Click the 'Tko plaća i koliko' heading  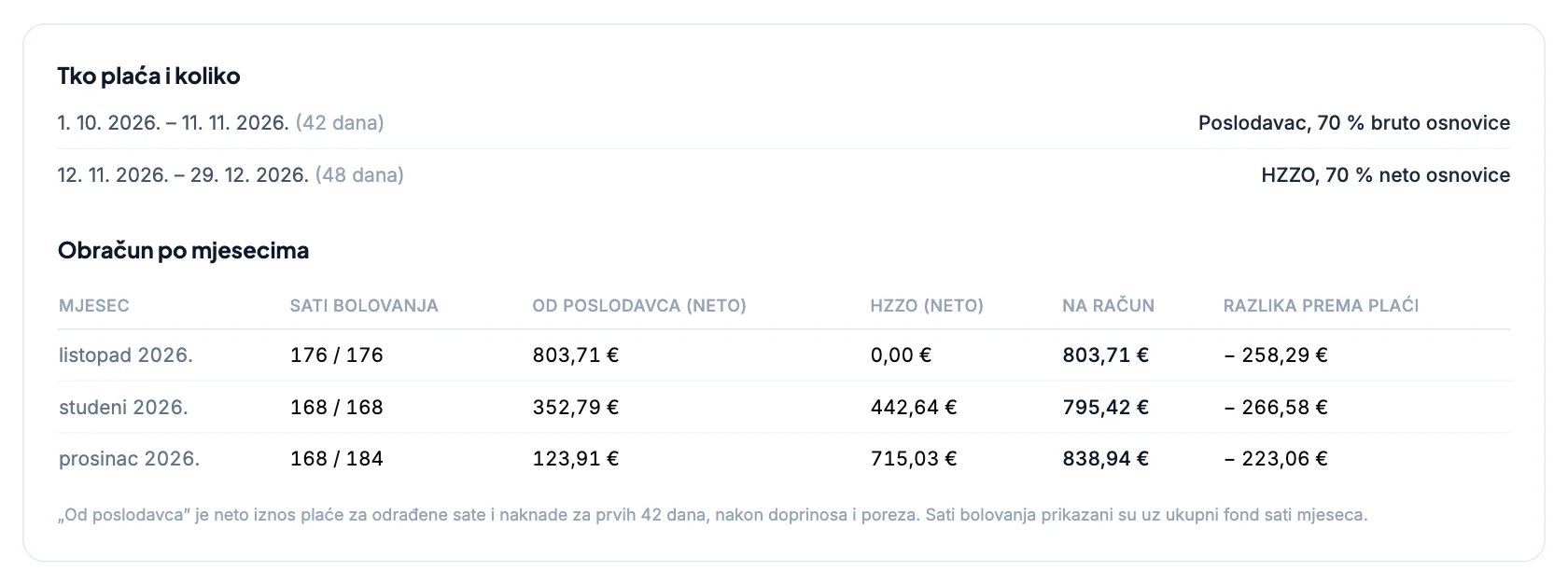[148, 76]
